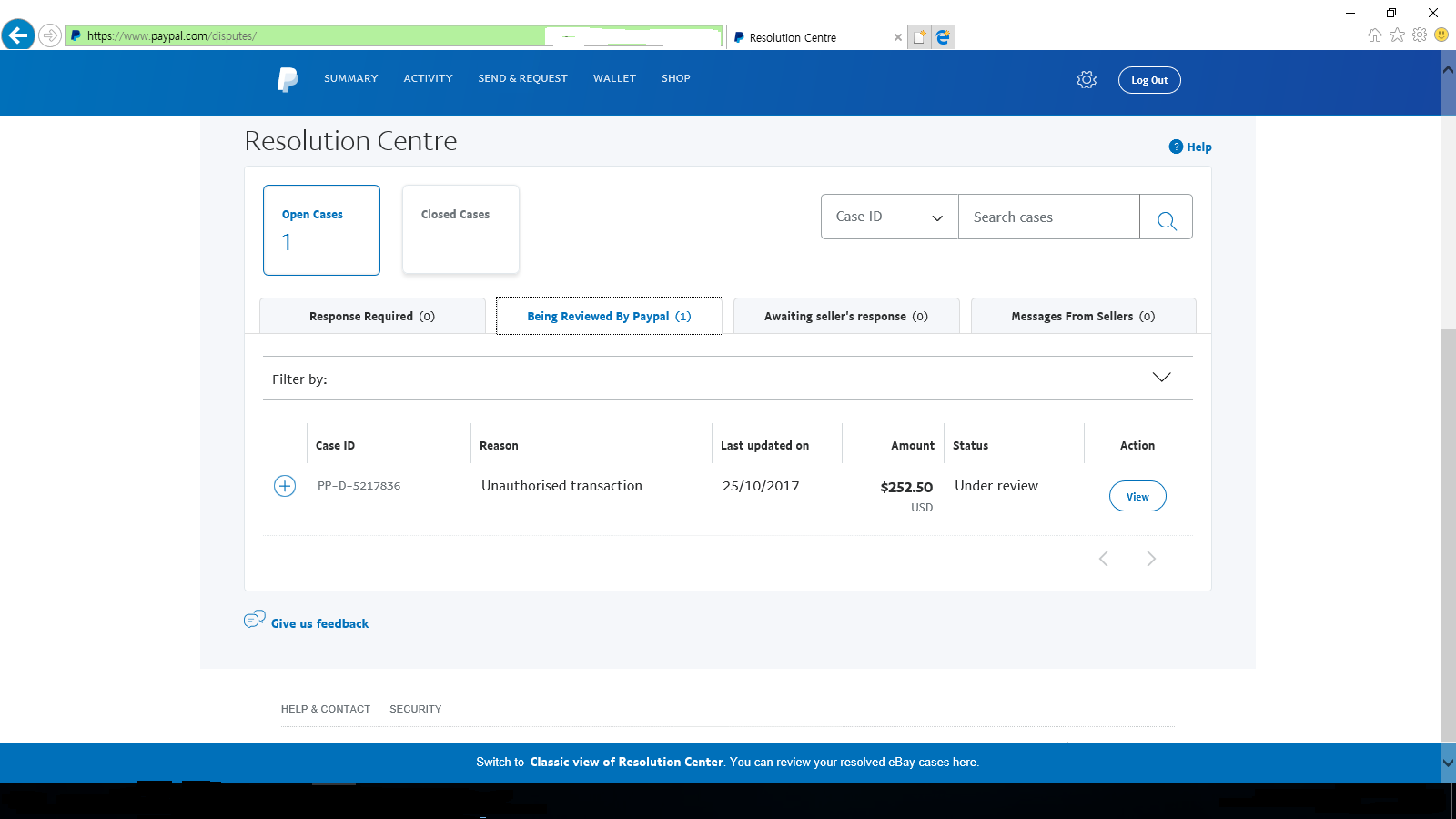Open a new browser tab
Screen dimensions: 1456x819
click(920, 37)
